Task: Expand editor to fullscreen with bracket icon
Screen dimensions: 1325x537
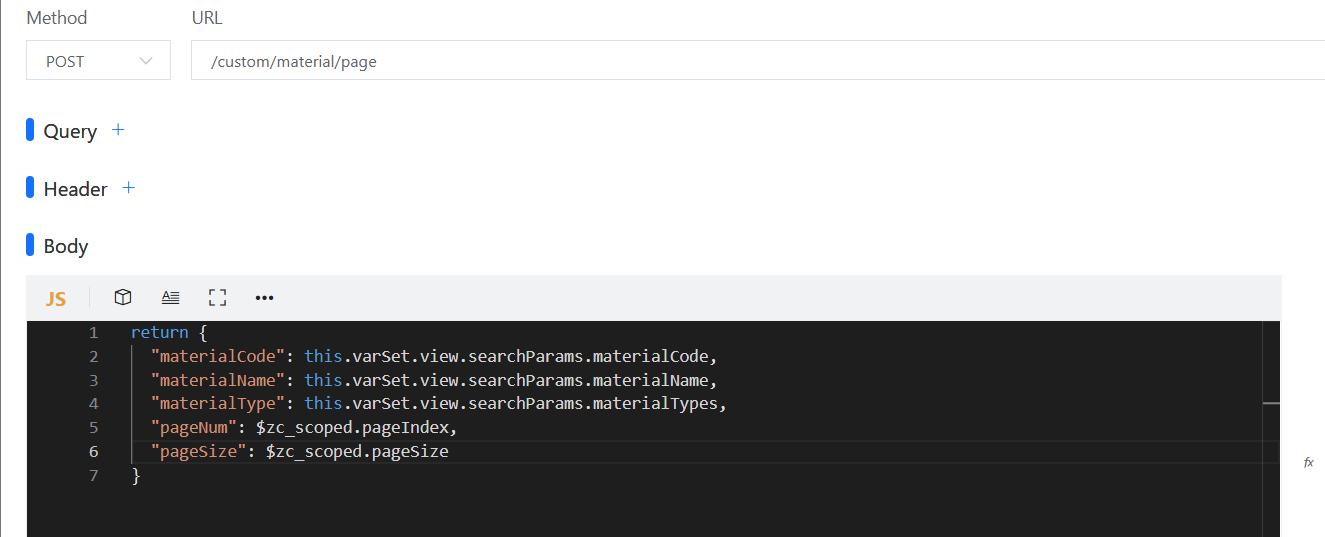Action: point(217,297)
